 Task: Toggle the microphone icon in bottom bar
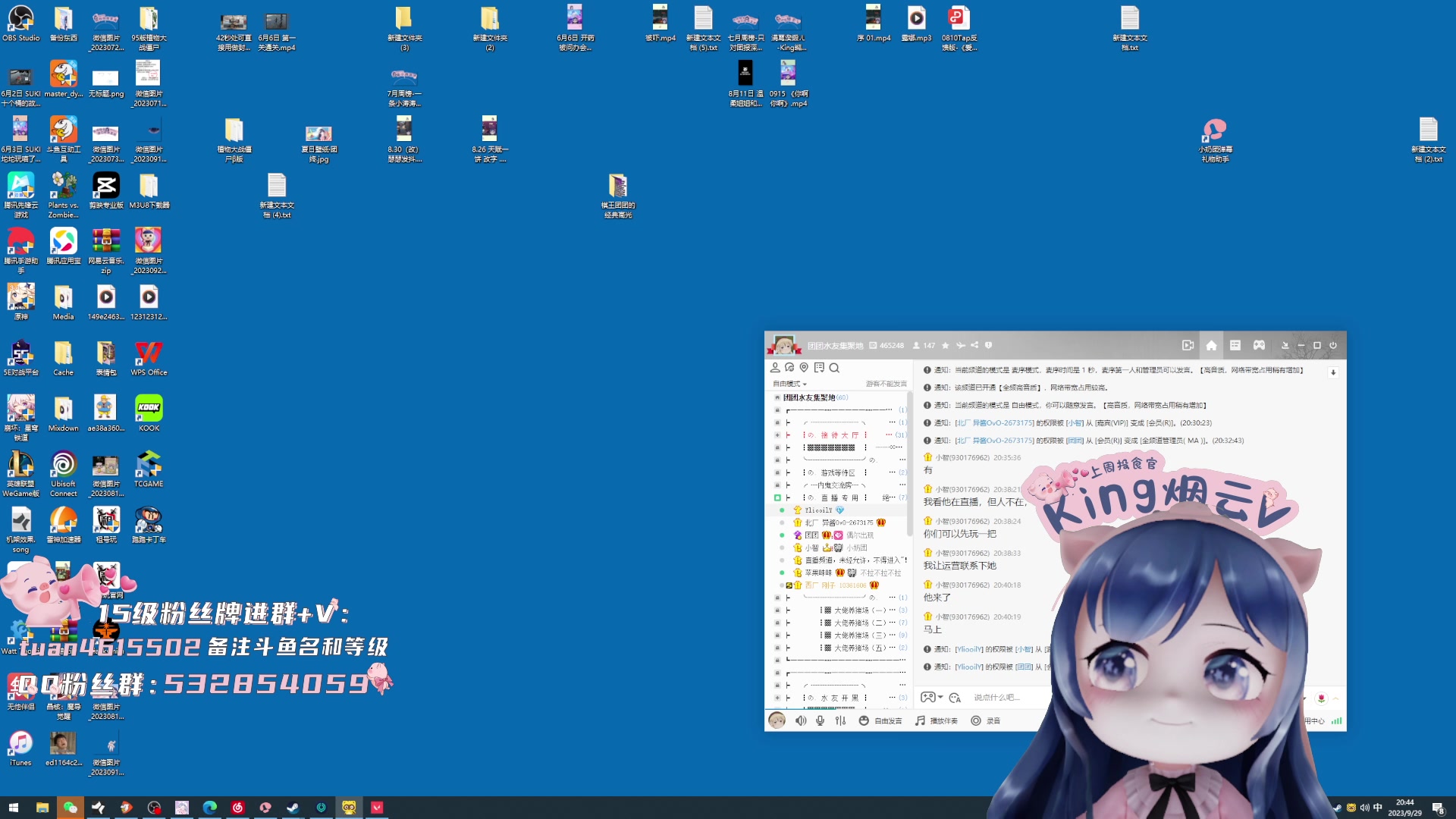click(x=820, y=721)
